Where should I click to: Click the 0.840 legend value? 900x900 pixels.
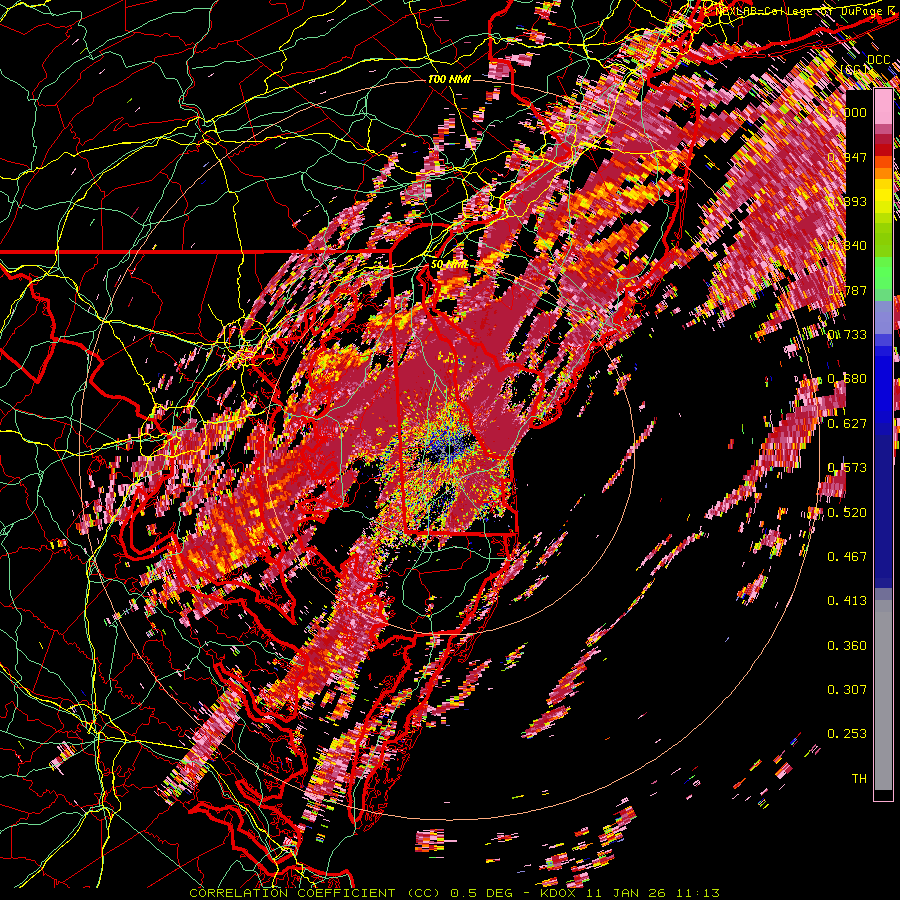coord(847,246)
